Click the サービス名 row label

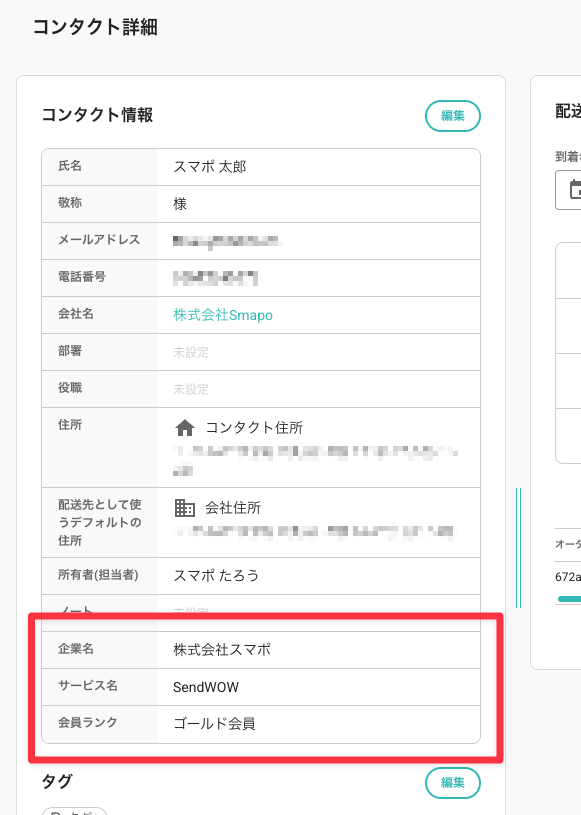pos(87,686)
